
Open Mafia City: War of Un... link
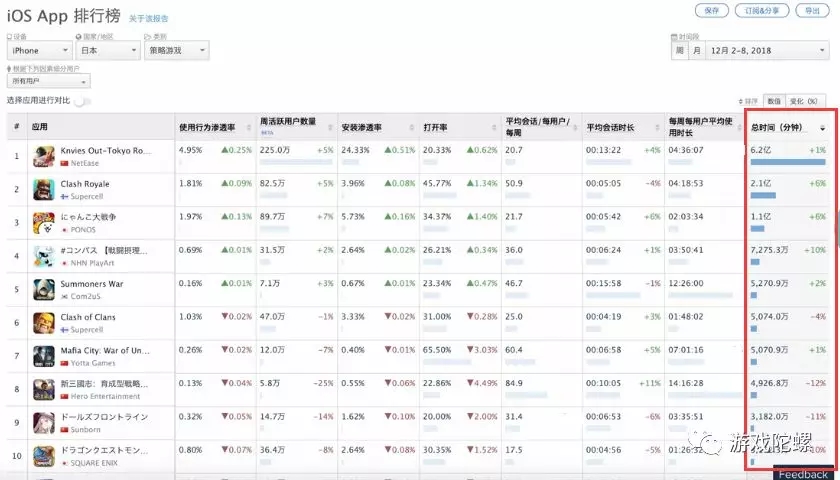click(105, 350)
